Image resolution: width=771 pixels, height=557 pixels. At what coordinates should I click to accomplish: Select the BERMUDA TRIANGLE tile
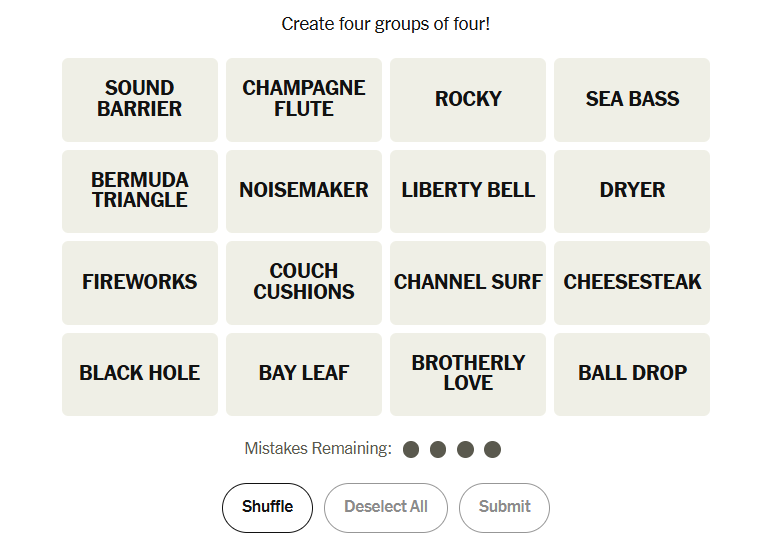[140, 191]
